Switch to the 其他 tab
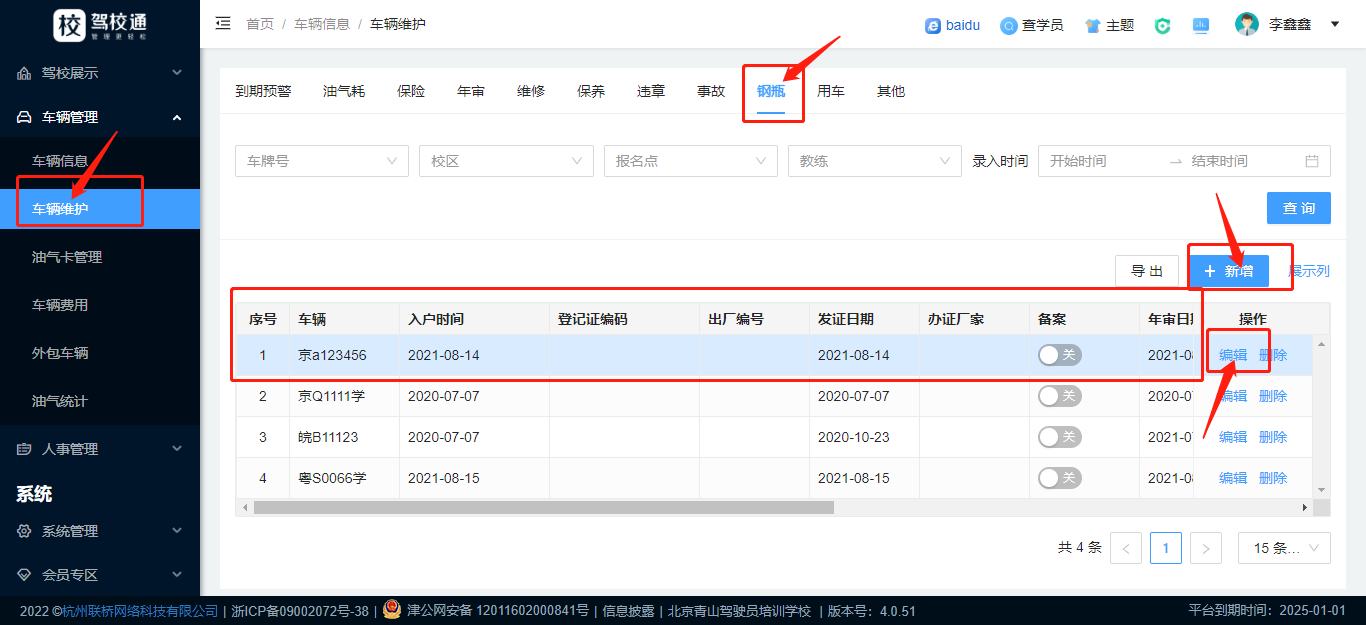Image resolution: width=1366 pixels, height=625 pixels. point(891,91)
